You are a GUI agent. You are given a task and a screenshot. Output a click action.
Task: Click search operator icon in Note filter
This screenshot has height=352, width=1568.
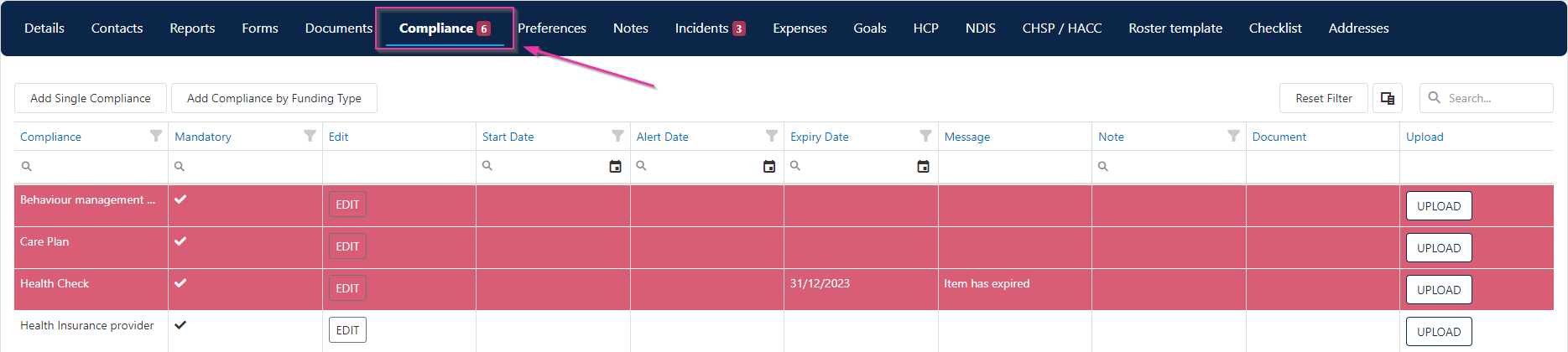(1103, 166)
